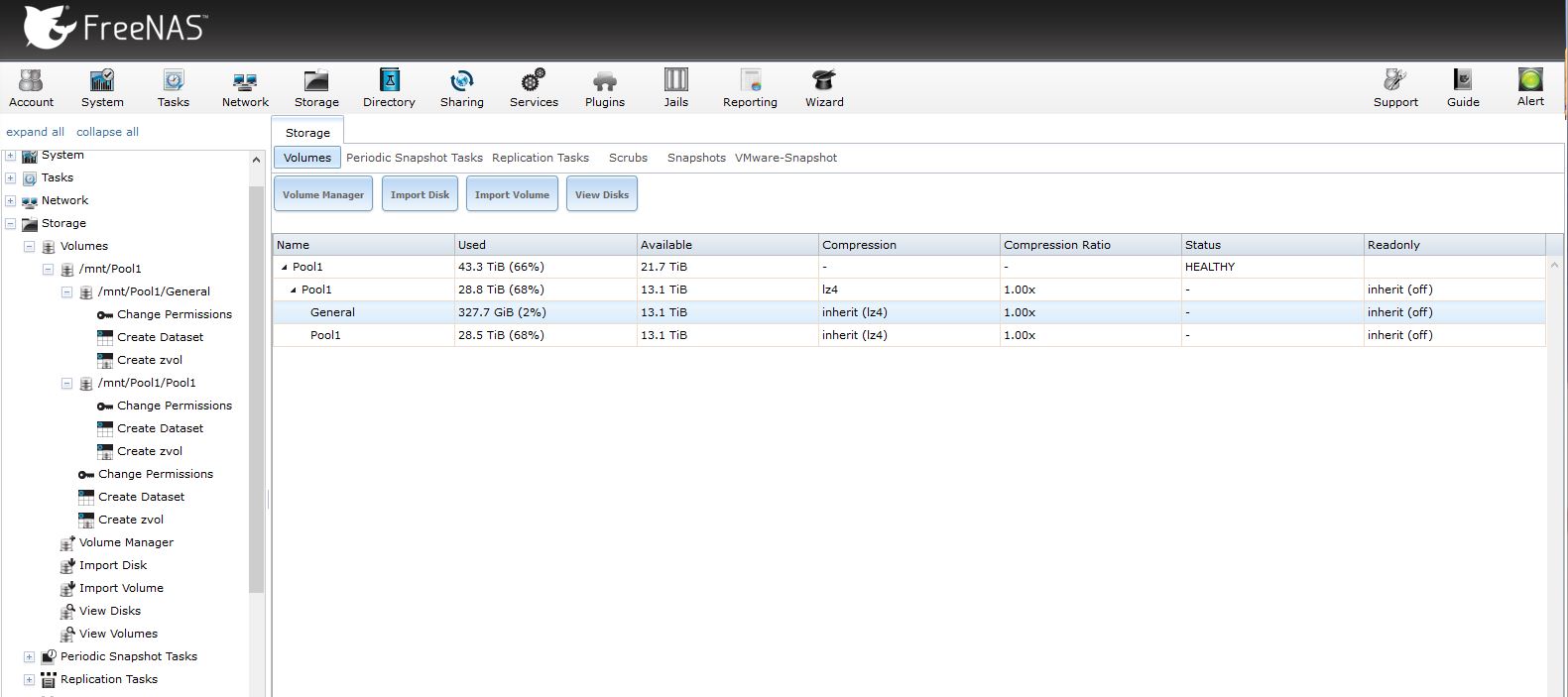Click Create zvol under /mnt/Pool1/Pool1
This screenshot has height=697, width=1568.
(140, 451)
